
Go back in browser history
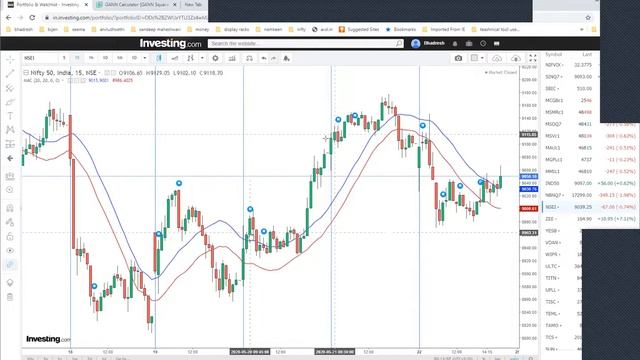[9, 18]
